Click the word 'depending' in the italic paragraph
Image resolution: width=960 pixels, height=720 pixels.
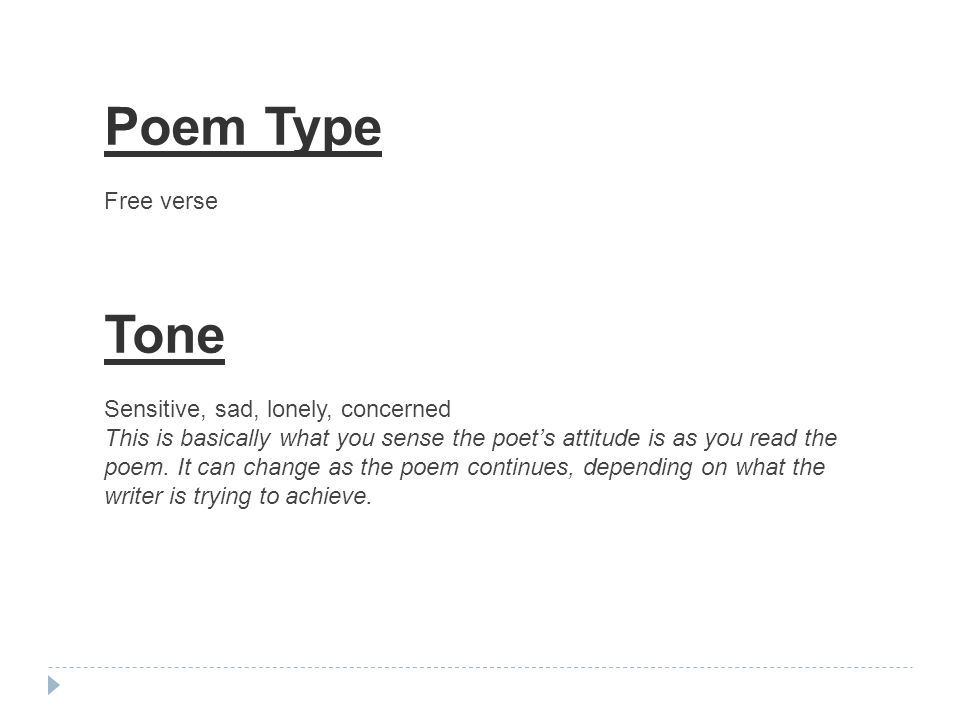click(x=638, y=468)
